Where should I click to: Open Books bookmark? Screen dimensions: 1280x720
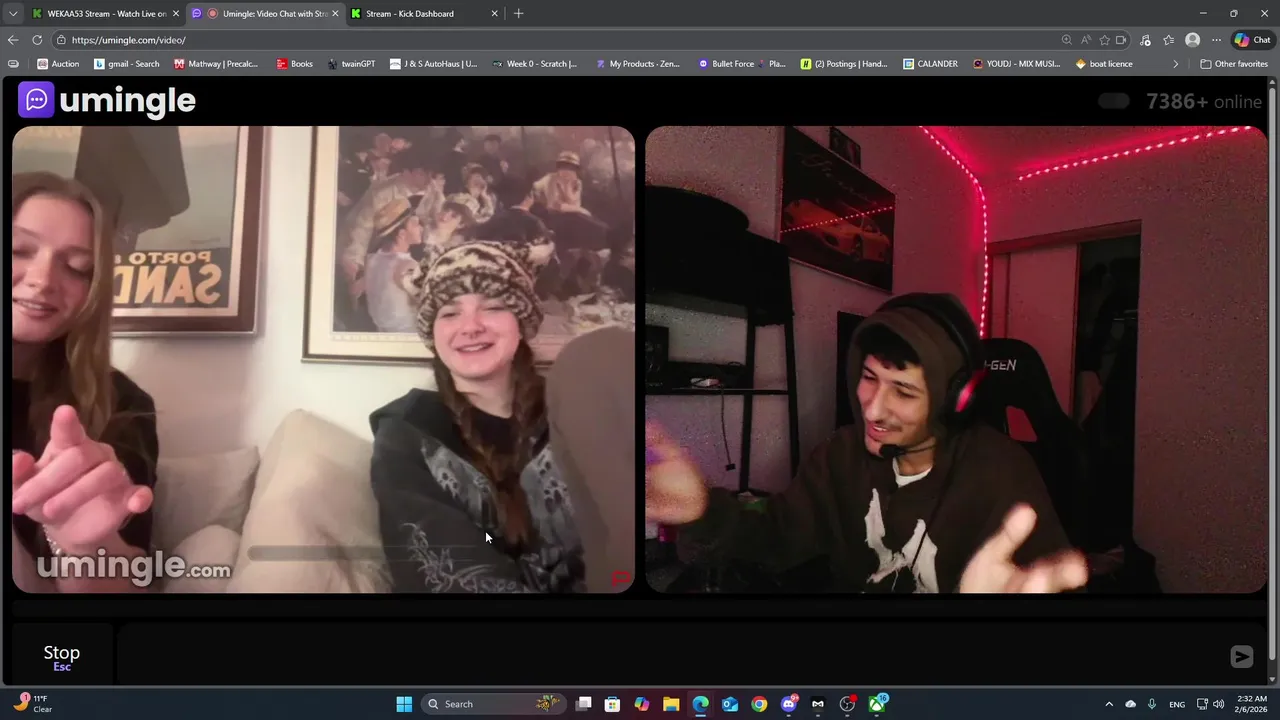[295, 64]
